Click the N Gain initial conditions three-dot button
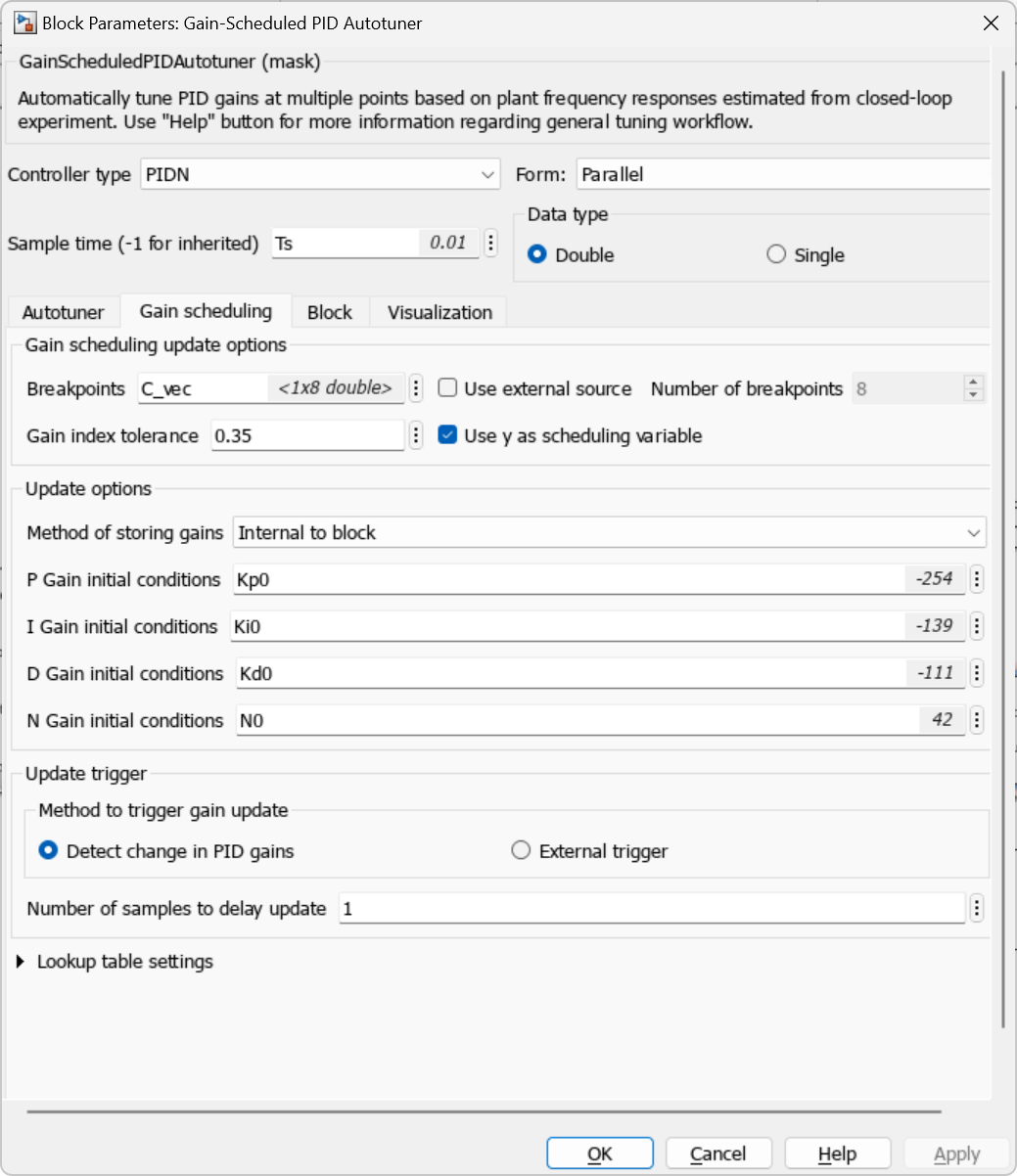1017x1176 pixels. [976, 720]
